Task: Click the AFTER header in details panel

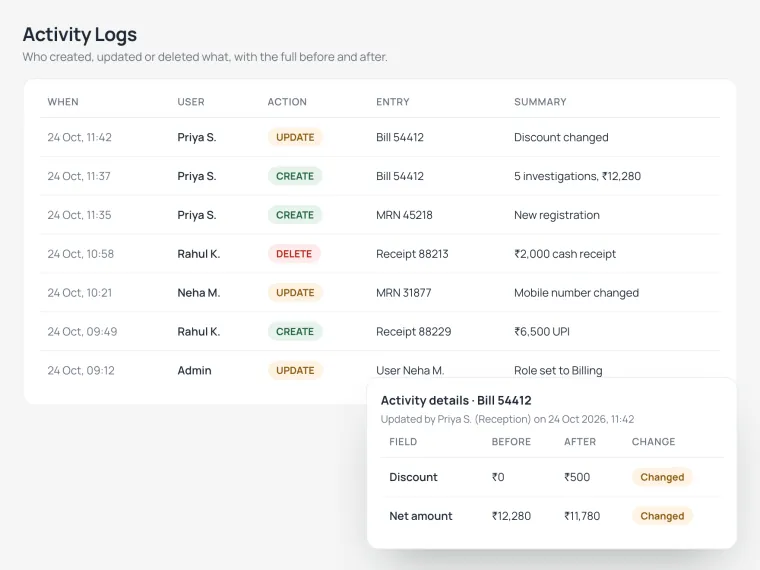Action: click(580, 442)
